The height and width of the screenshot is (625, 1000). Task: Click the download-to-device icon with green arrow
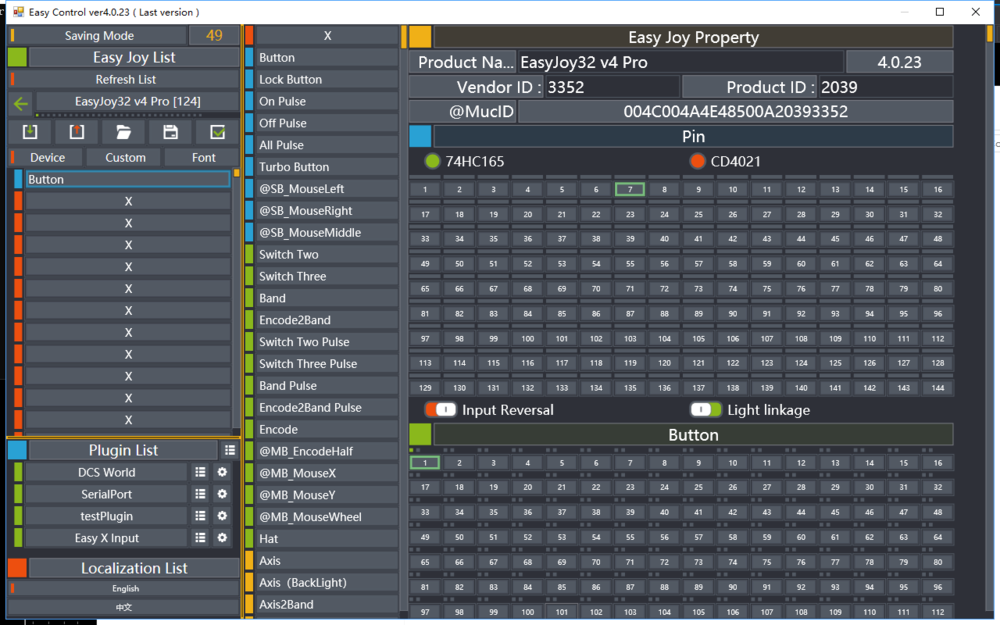pos(30,132)
